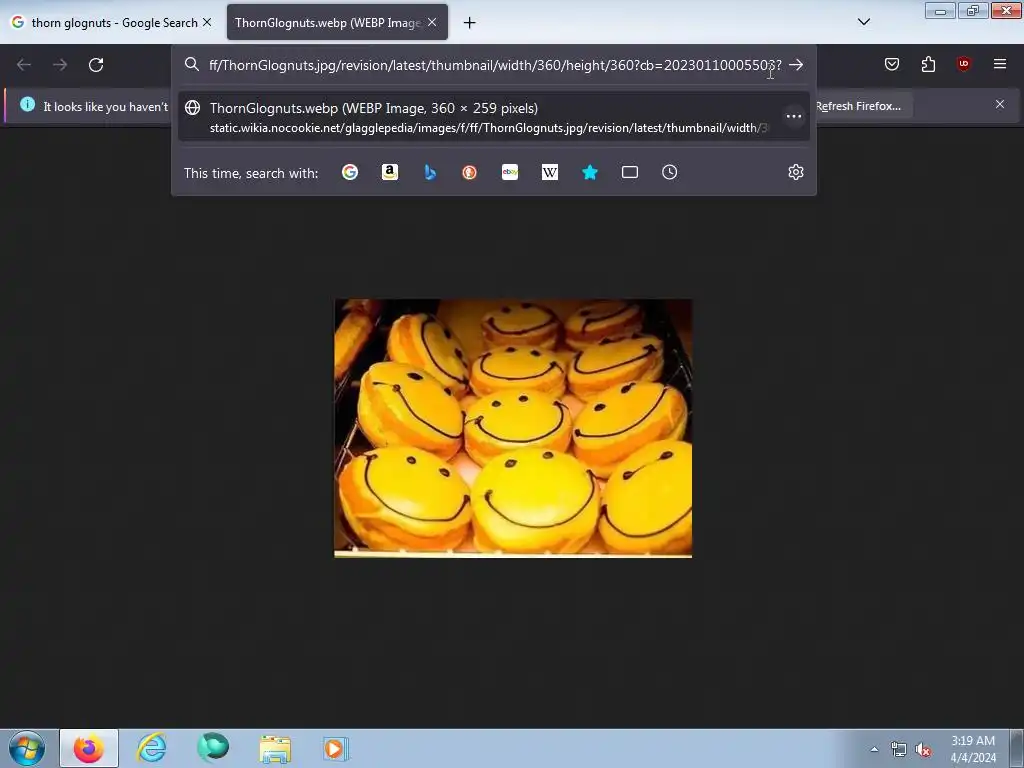Click the muted volume tray icon

click(x=922, y=750)
